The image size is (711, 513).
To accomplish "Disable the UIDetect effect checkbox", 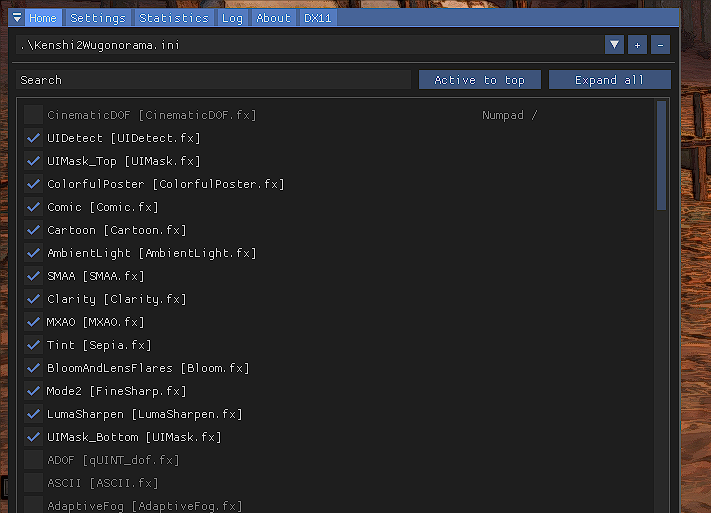I will coord(33,138).
